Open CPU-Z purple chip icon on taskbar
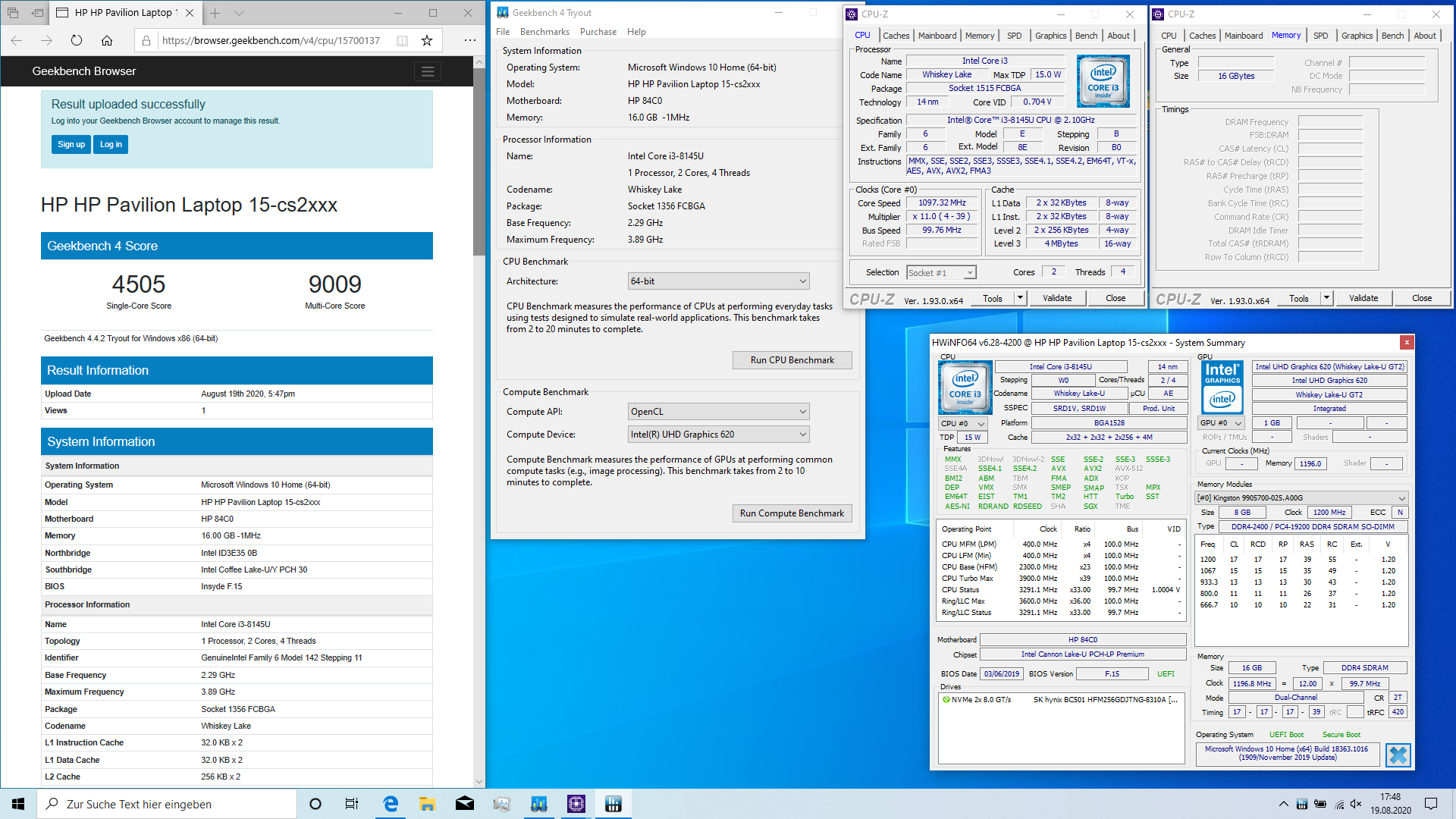1456x819 pixels. (x=576, y=804)
